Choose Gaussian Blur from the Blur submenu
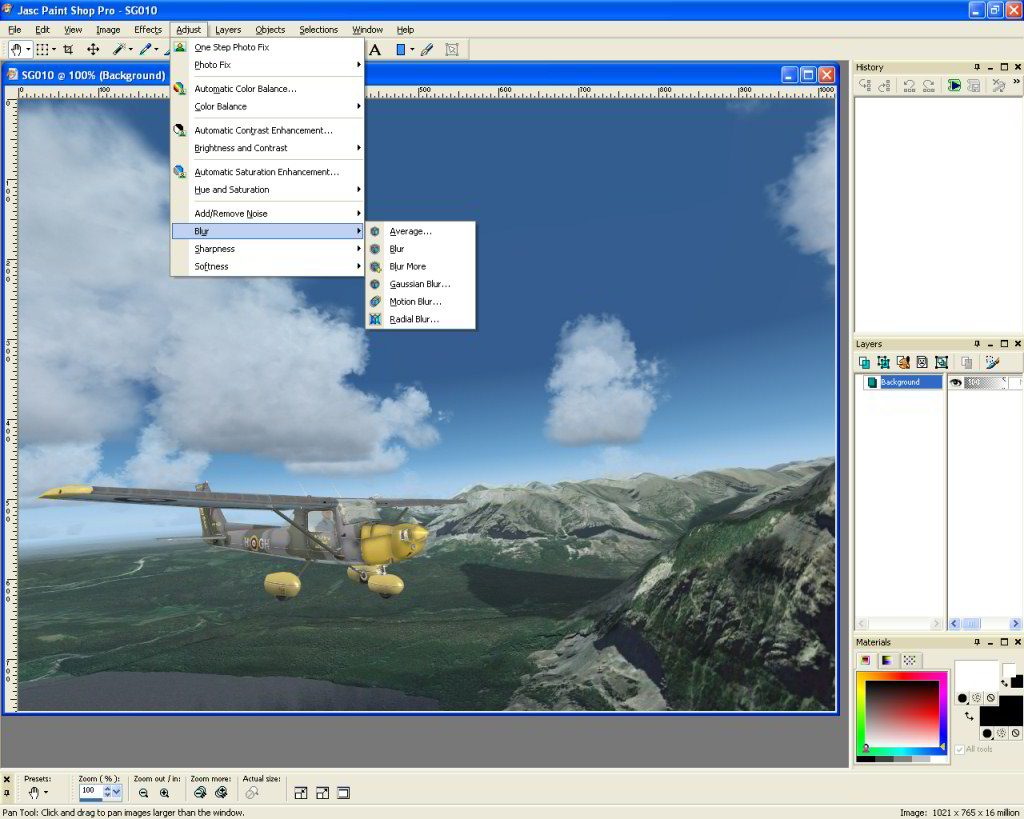Viewport: 1024px width, 819px height. point(419,284)
